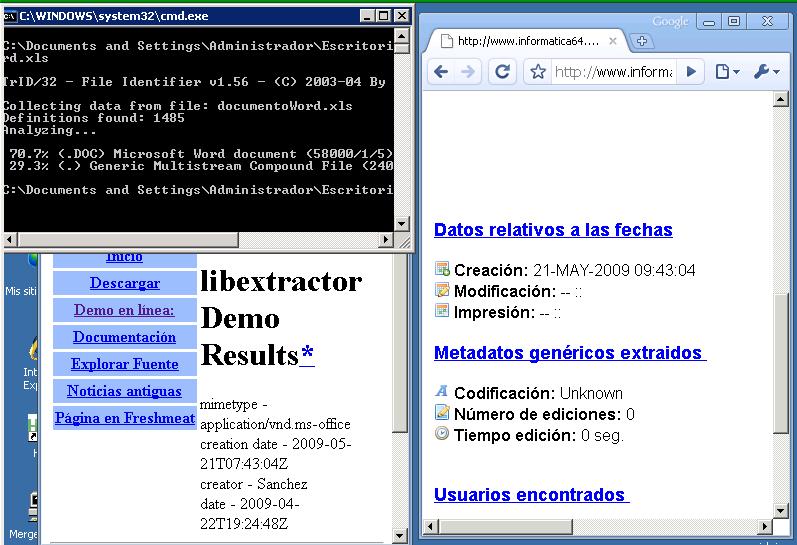Image resolution: width=797 pixels, height=545 pixels.
Task: Click the Tiempo edición clock icon
Action: tap(442, 433)
